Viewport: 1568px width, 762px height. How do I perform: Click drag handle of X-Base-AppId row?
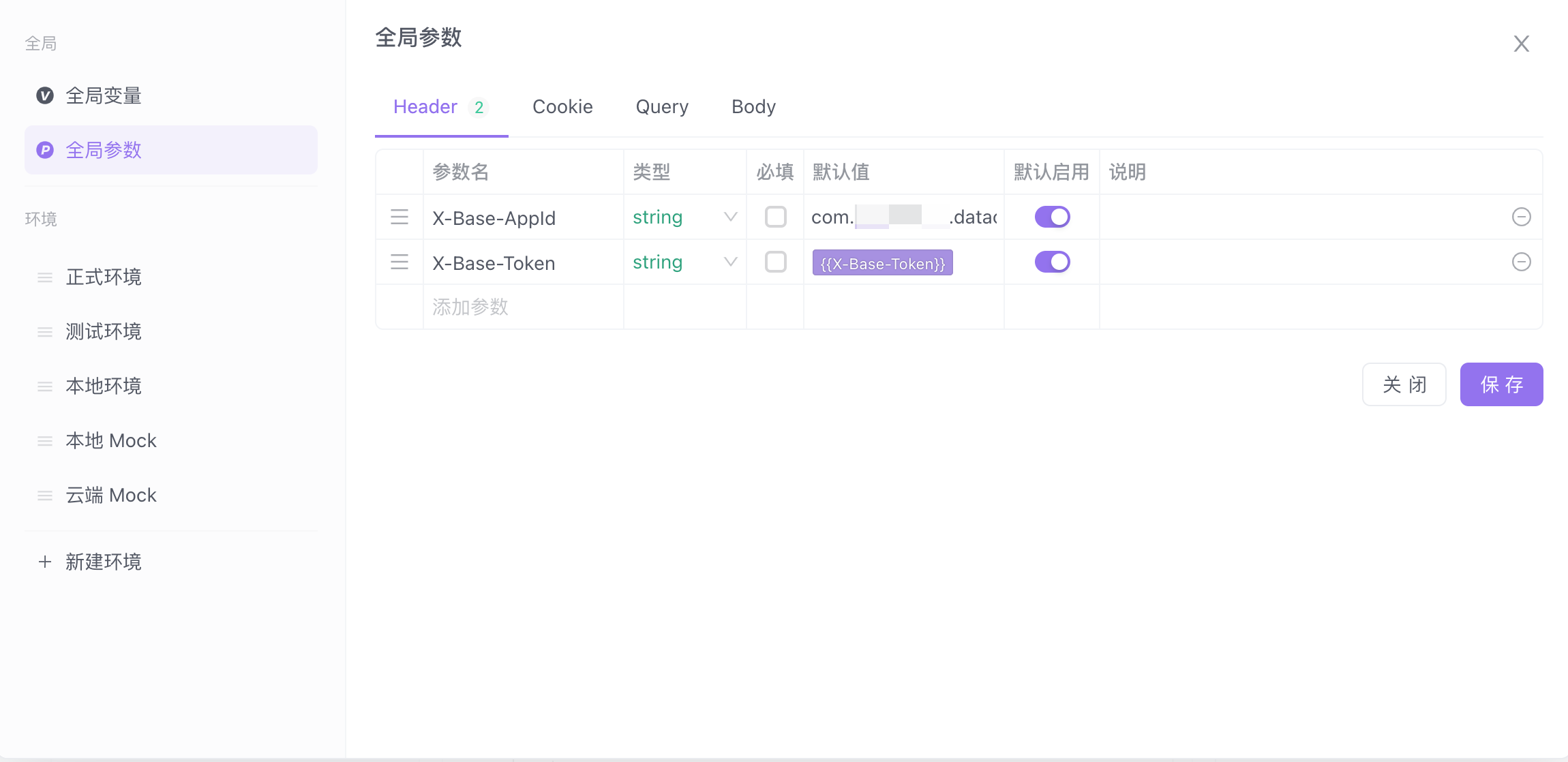[x=399, y=217]
